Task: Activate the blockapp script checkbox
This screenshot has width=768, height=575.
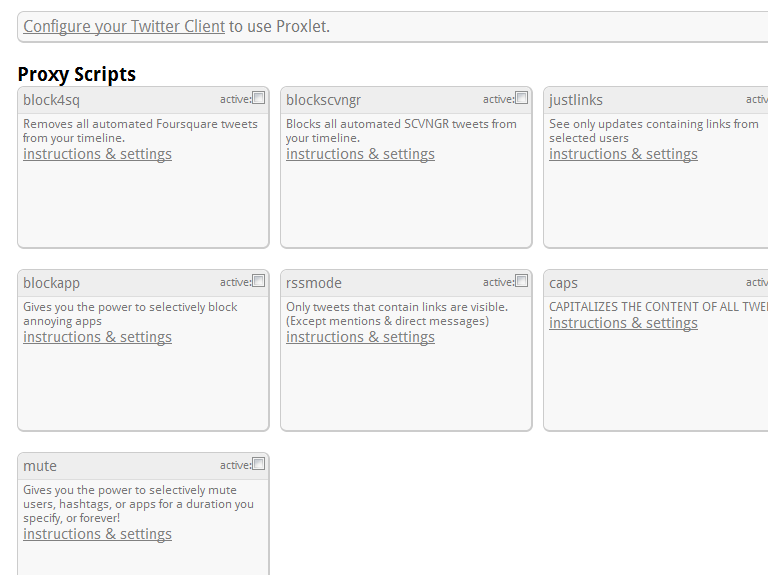Action: (x=259, y=281)
